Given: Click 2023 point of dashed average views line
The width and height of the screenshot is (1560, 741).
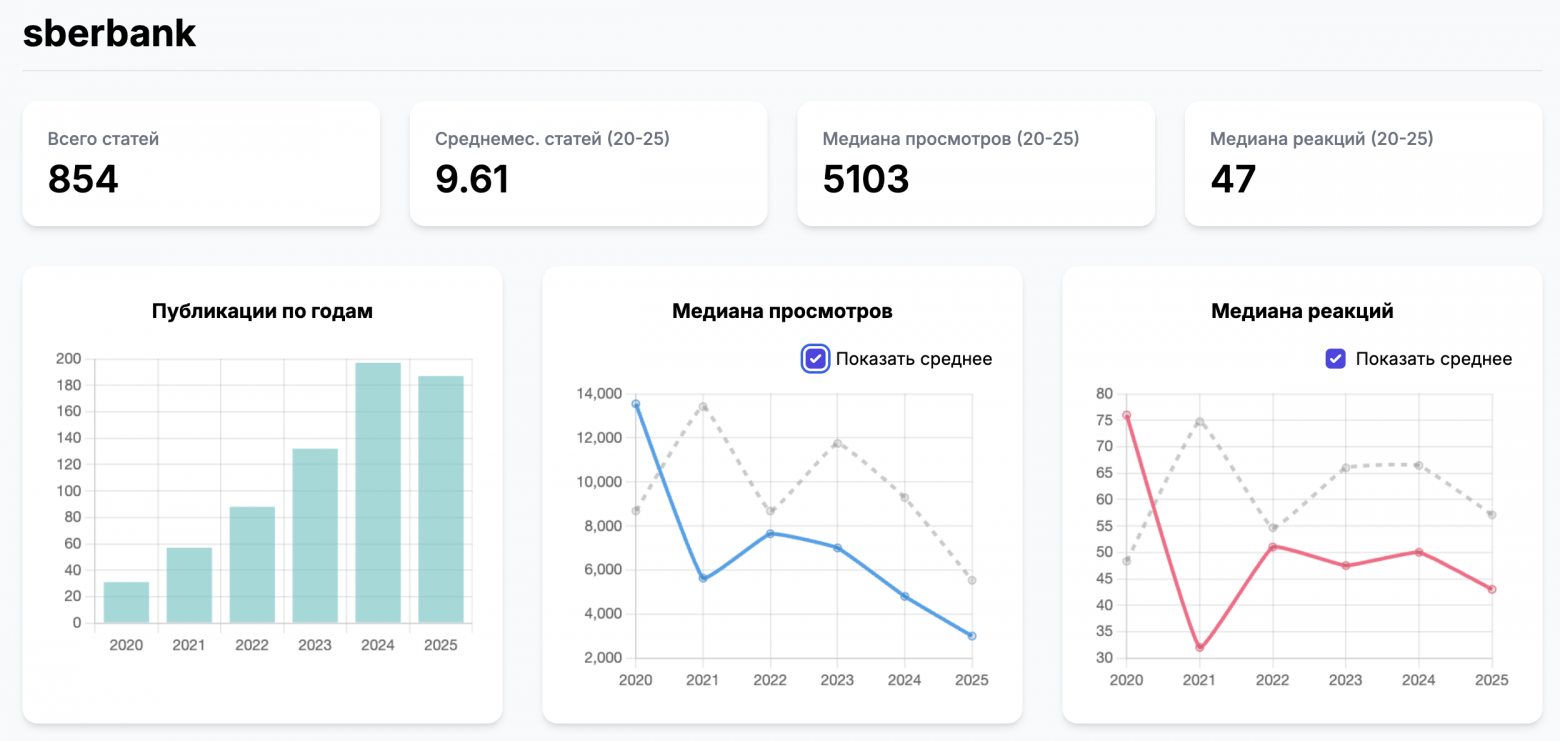Looking at the screenshot, I should pyautogui.click(x=837, y=443).
